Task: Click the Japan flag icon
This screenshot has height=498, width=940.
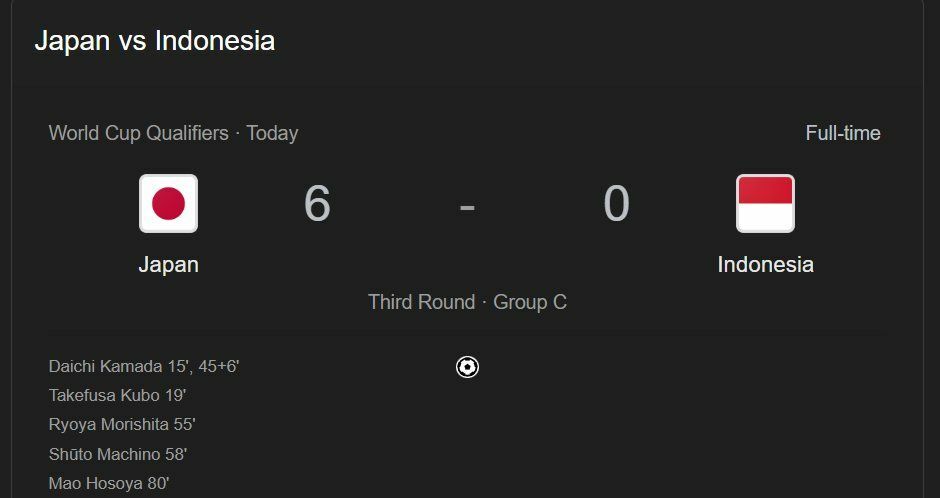Action: tap(168, 203)
